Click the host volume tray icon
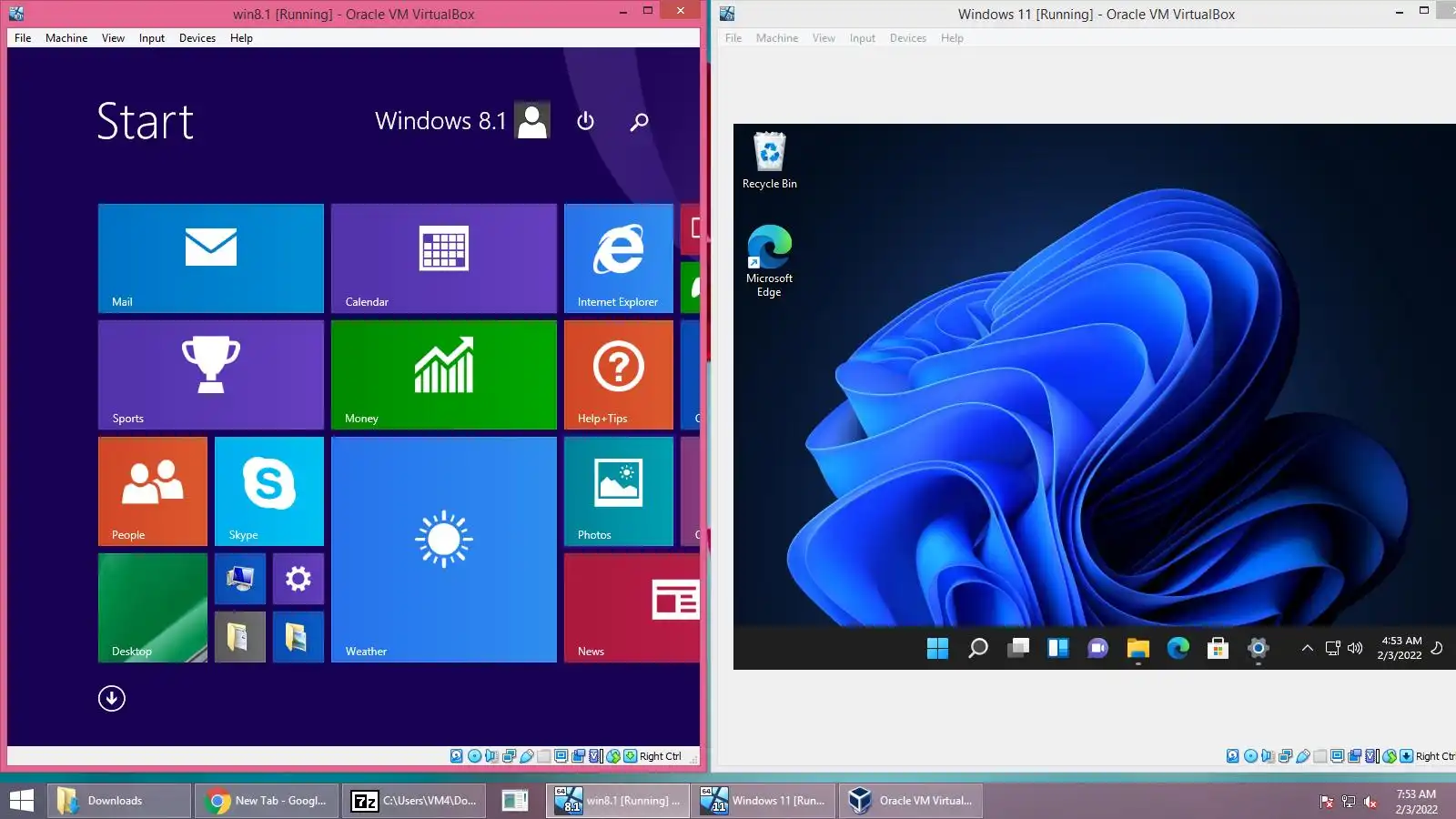 1370,802
